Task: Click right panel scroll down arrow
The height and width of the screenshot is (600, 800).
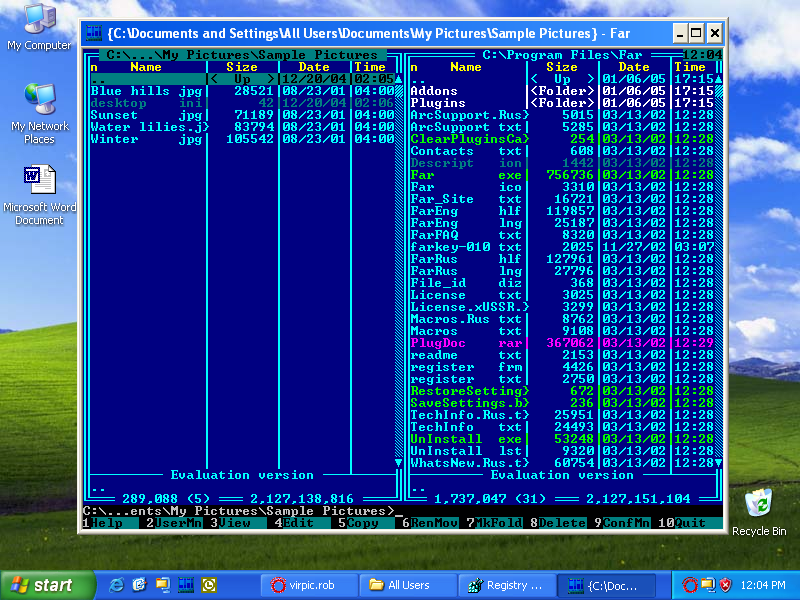Action: point(719,463)
